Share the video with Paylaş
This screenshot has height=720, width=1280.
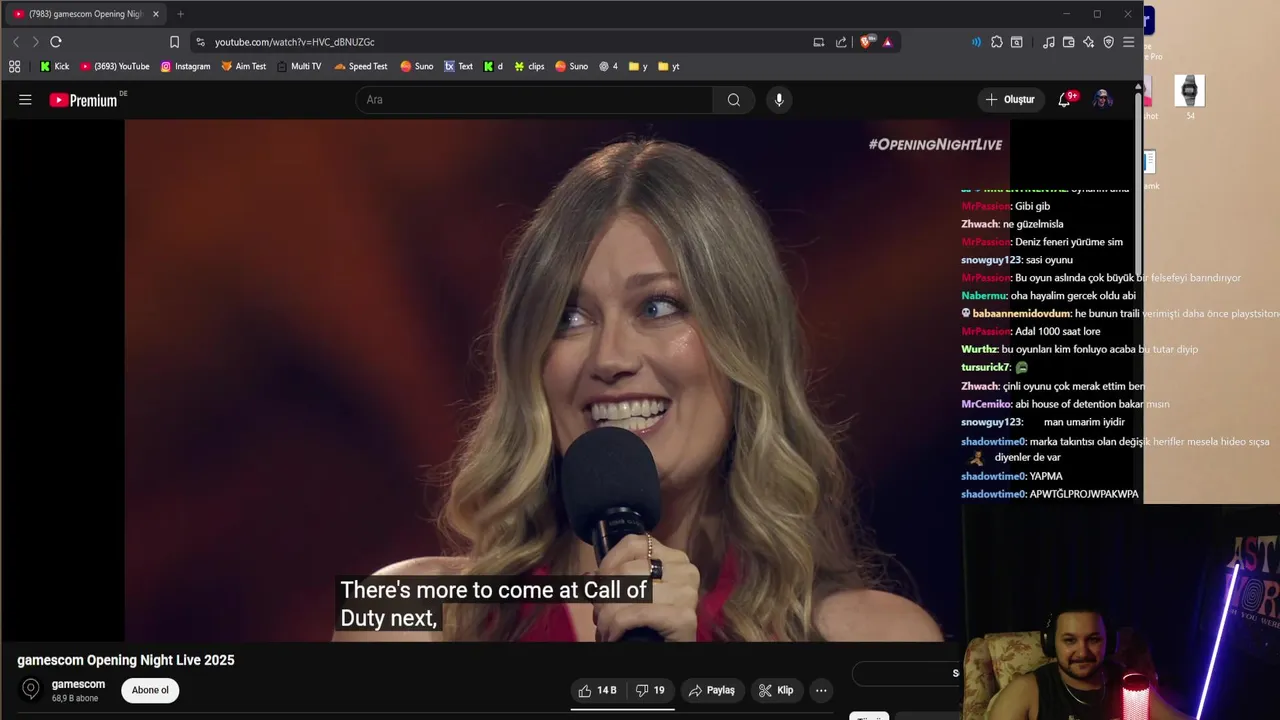712,690
